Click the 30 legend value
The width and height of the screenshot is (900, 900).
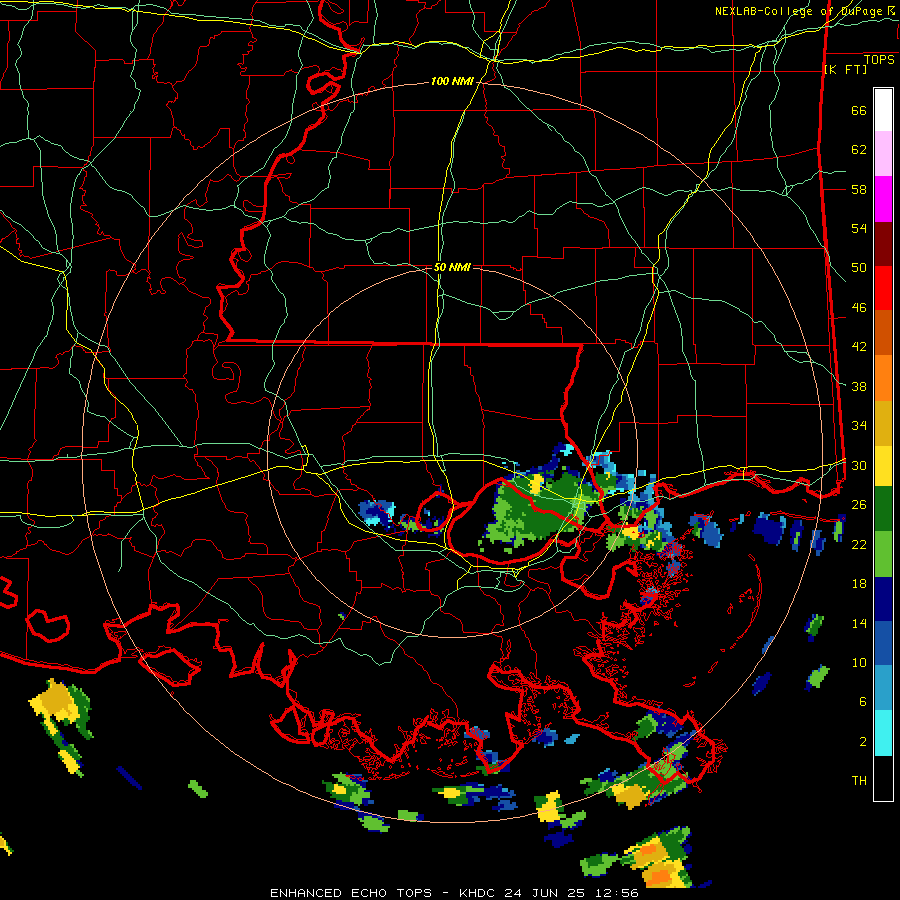(x=859, y=465)
